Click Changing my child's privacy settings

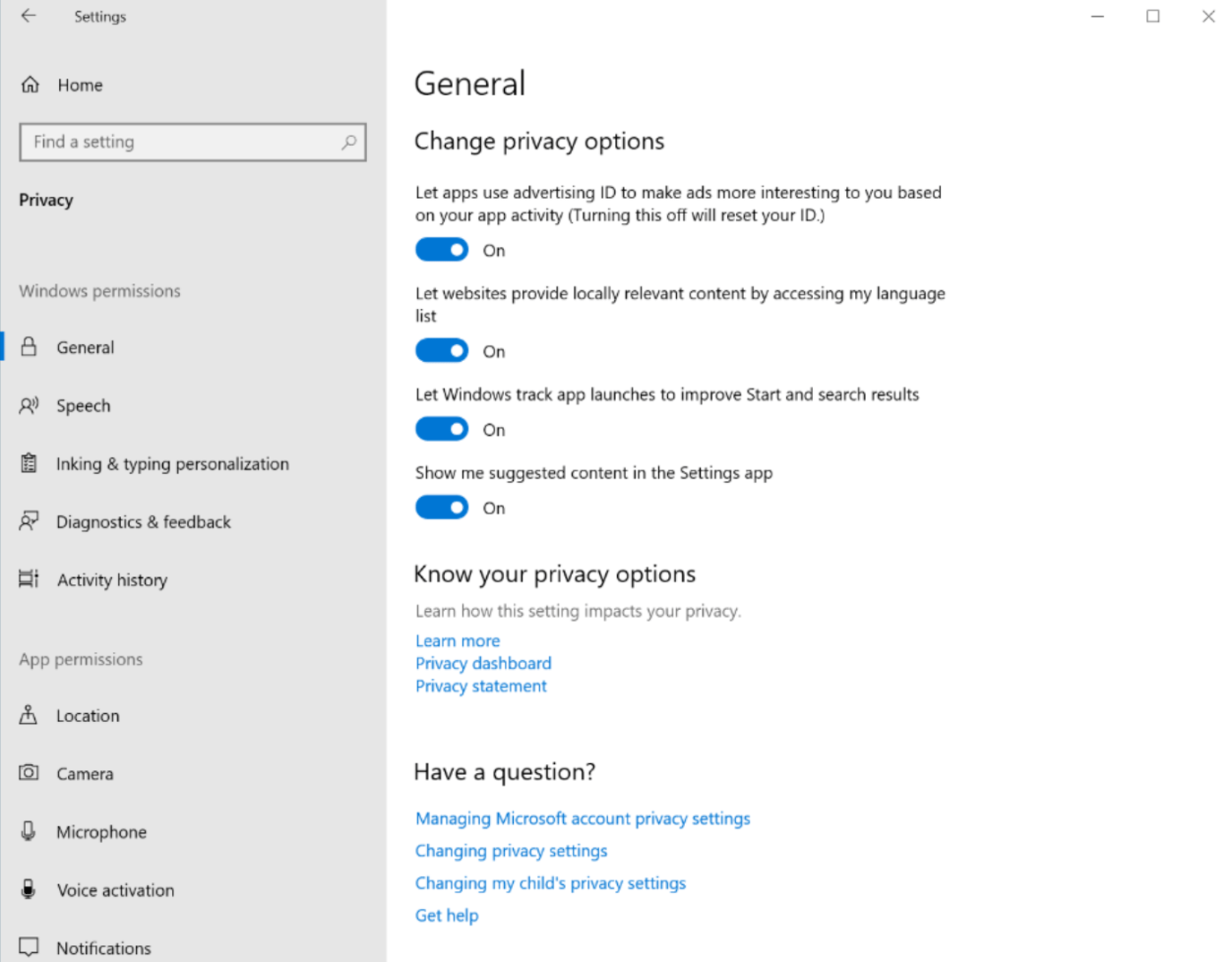click(x=550, y=882)
